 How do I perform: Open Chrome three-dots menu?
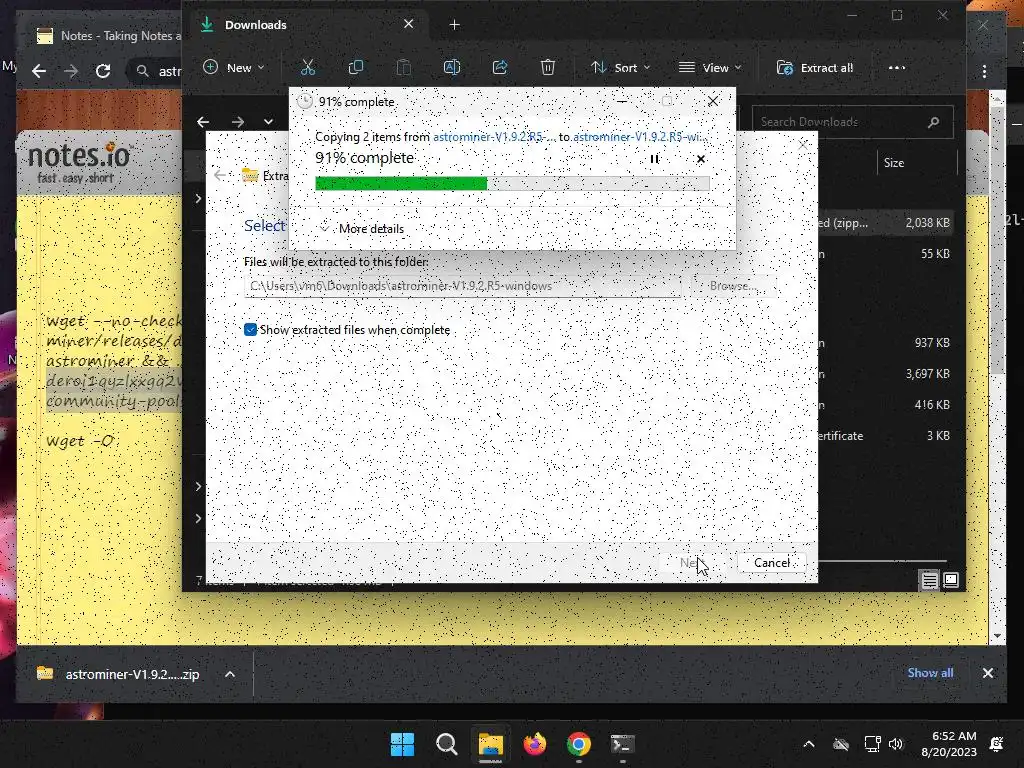click(x=984, y=71)
